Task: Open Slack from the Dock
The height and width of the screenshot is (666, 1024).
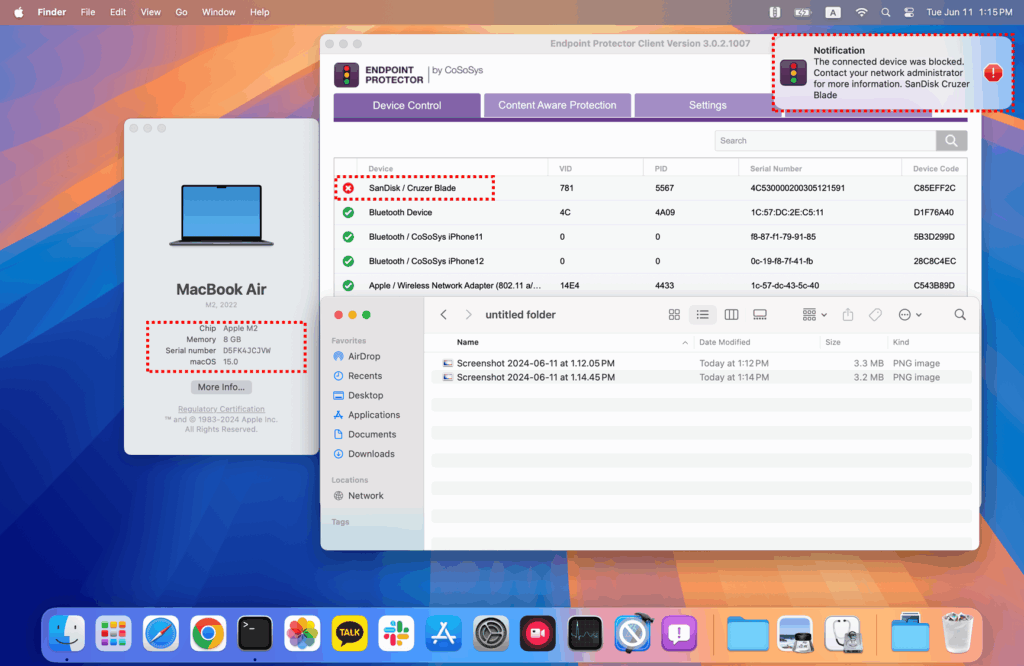Action: tap(396, 633)
